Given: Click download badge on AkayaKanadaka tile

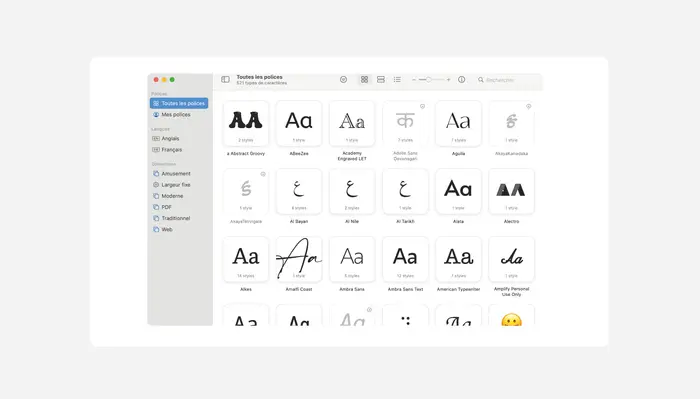Looking at the screenshot, I should tap(529, 106).
